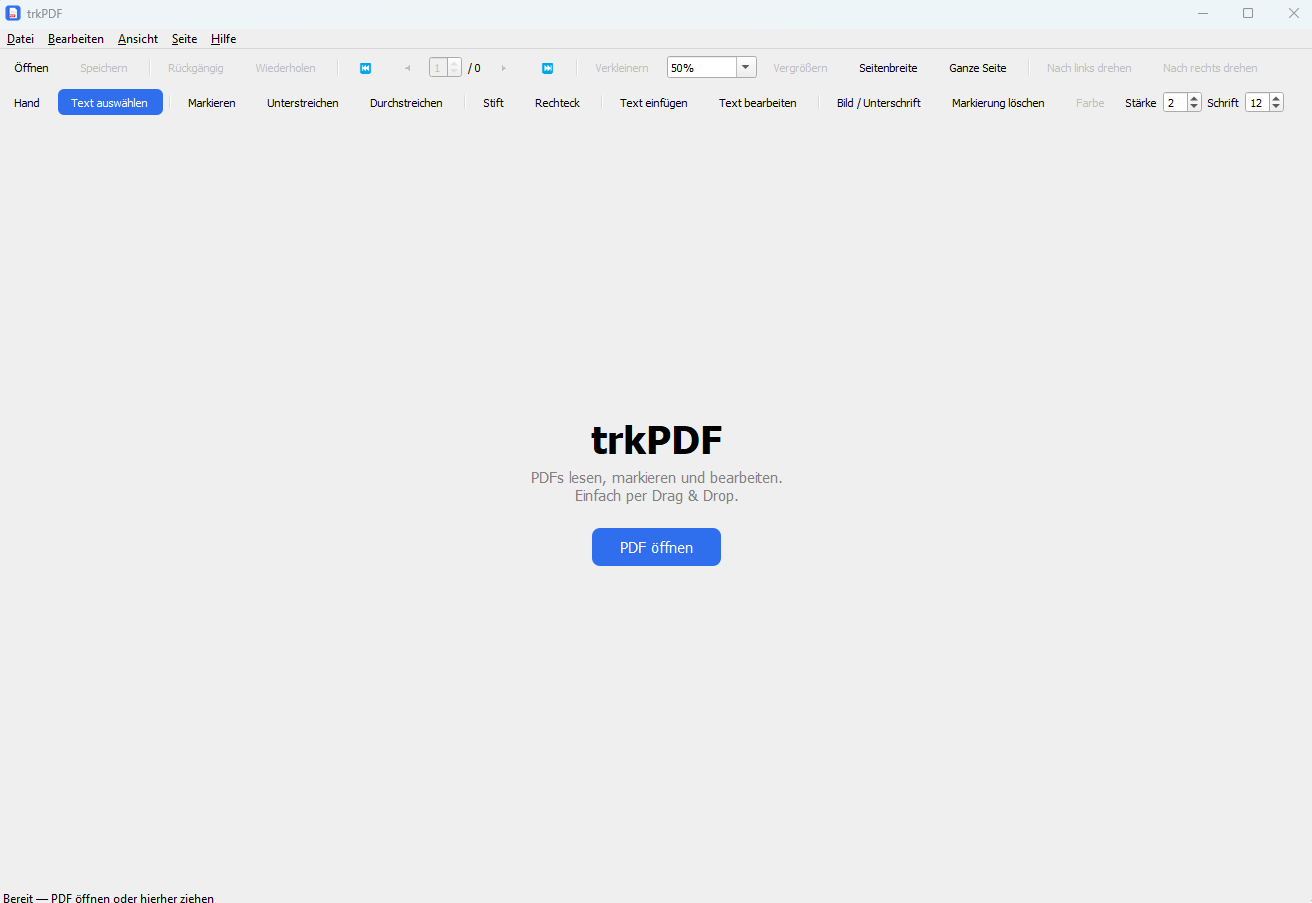Select the Text auswählen tool
Screen dimensions: 1312x903
pyautogui.click(x=110, y=102)
